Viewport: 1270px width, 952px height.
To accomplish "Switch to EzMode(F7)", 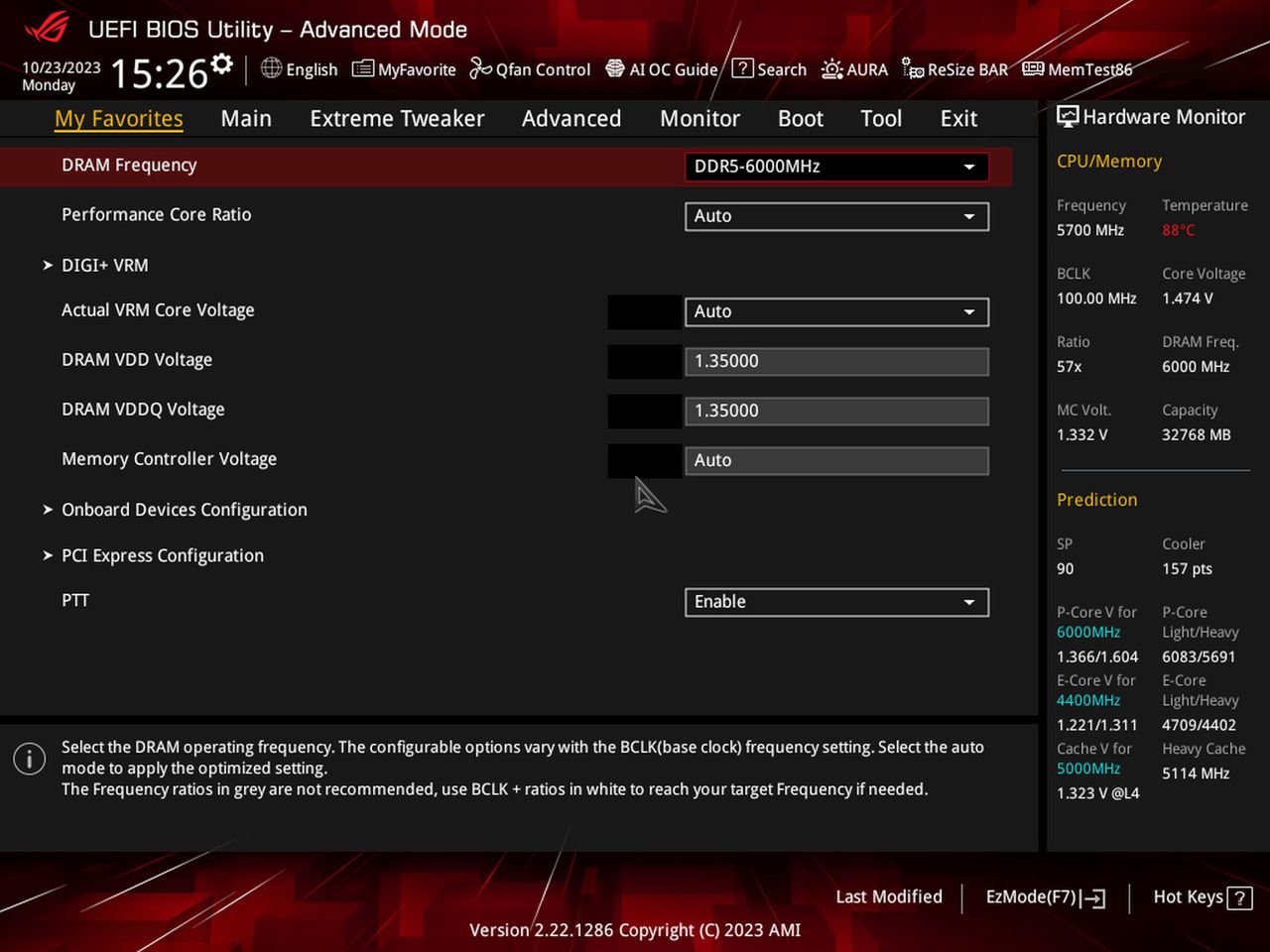I will 1045,896.
